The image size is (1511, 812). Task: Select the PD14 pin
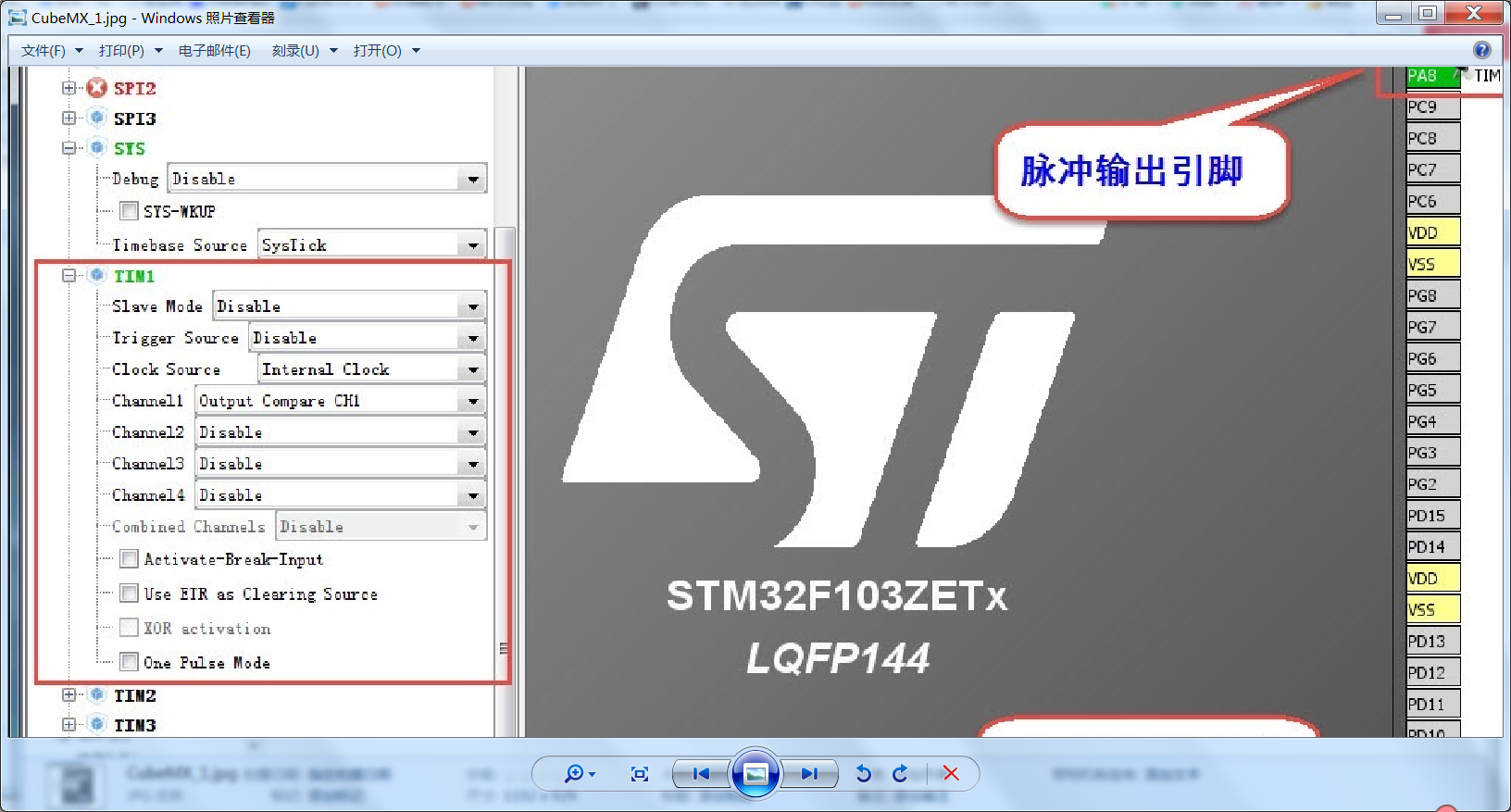coord(1433,547)
